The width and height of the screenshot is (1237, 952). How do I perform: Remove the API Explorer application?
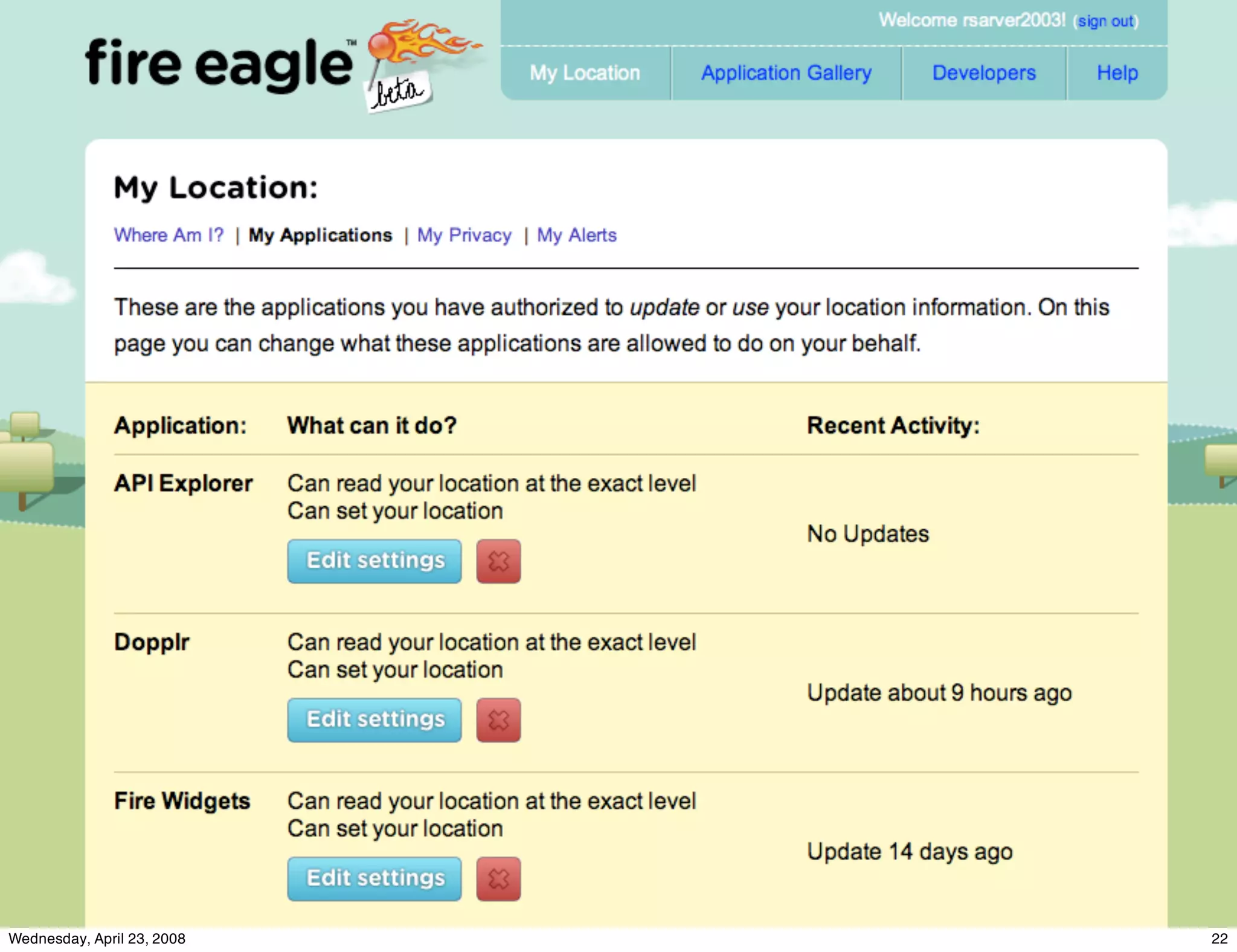[x=498, y=561]
